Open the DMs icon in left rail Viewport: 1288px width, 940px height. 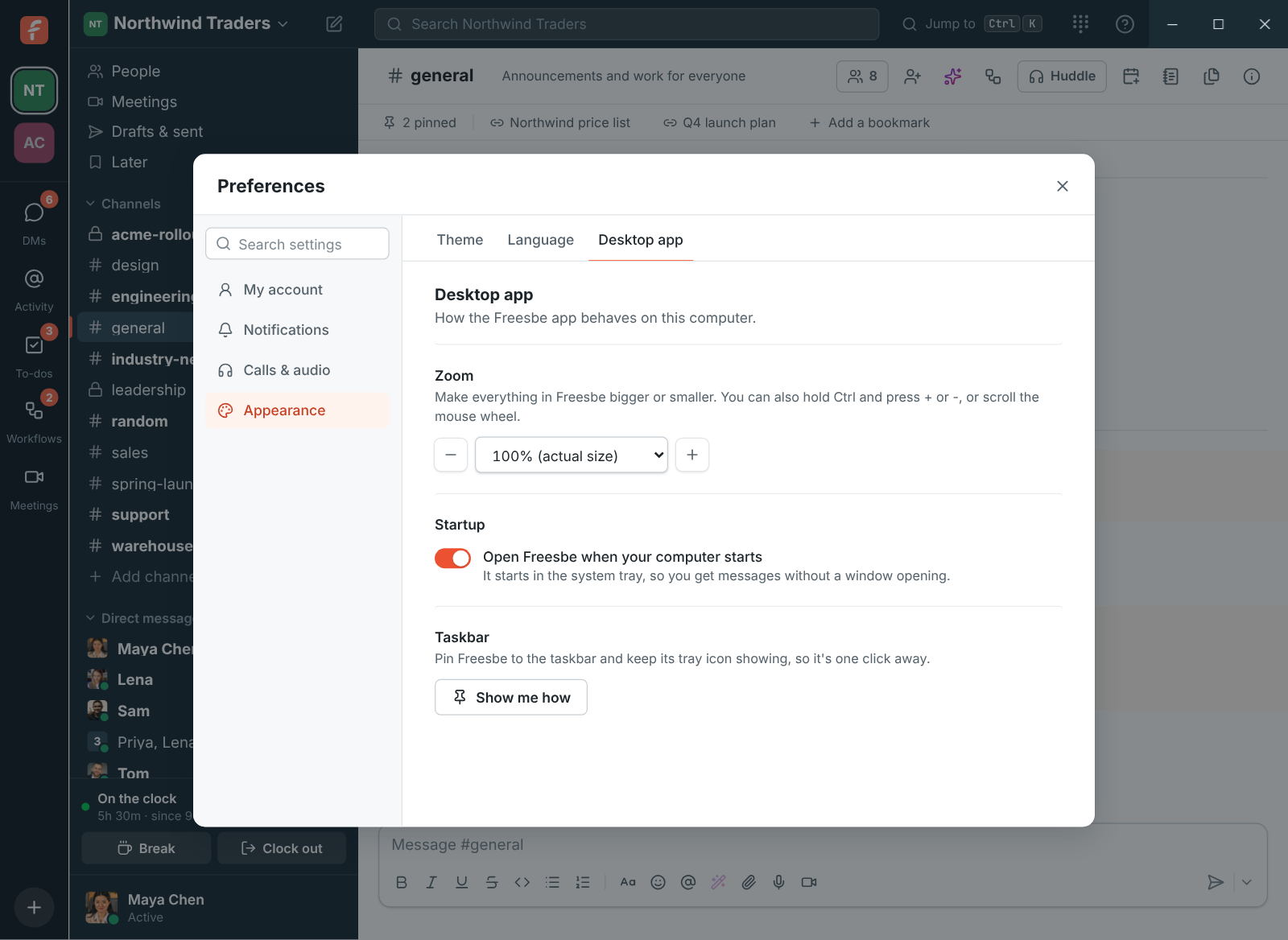pyautogui.click(x=34, y=212)
